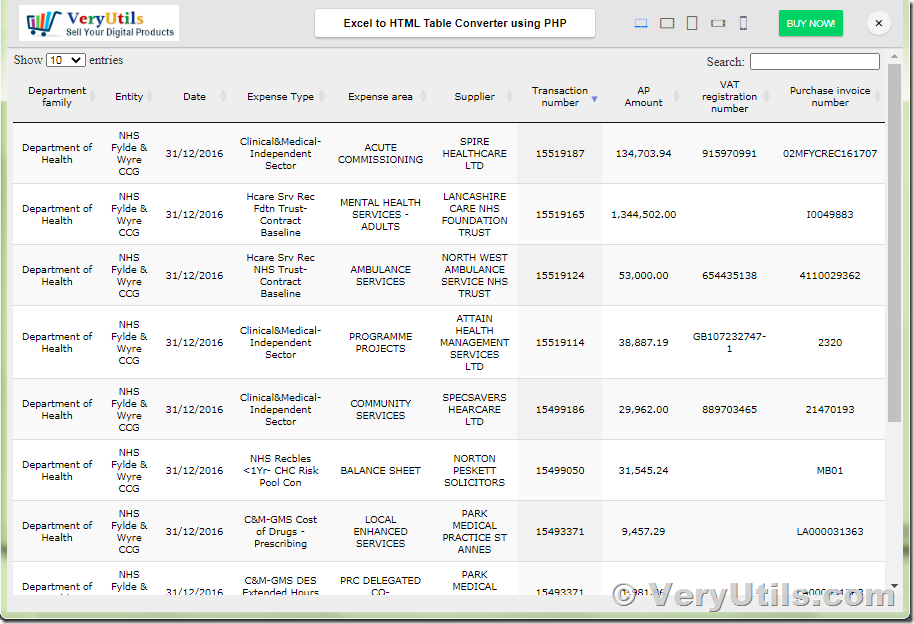Switch preview to portrait phone view

pyautogui.click(x=743, y=23)
